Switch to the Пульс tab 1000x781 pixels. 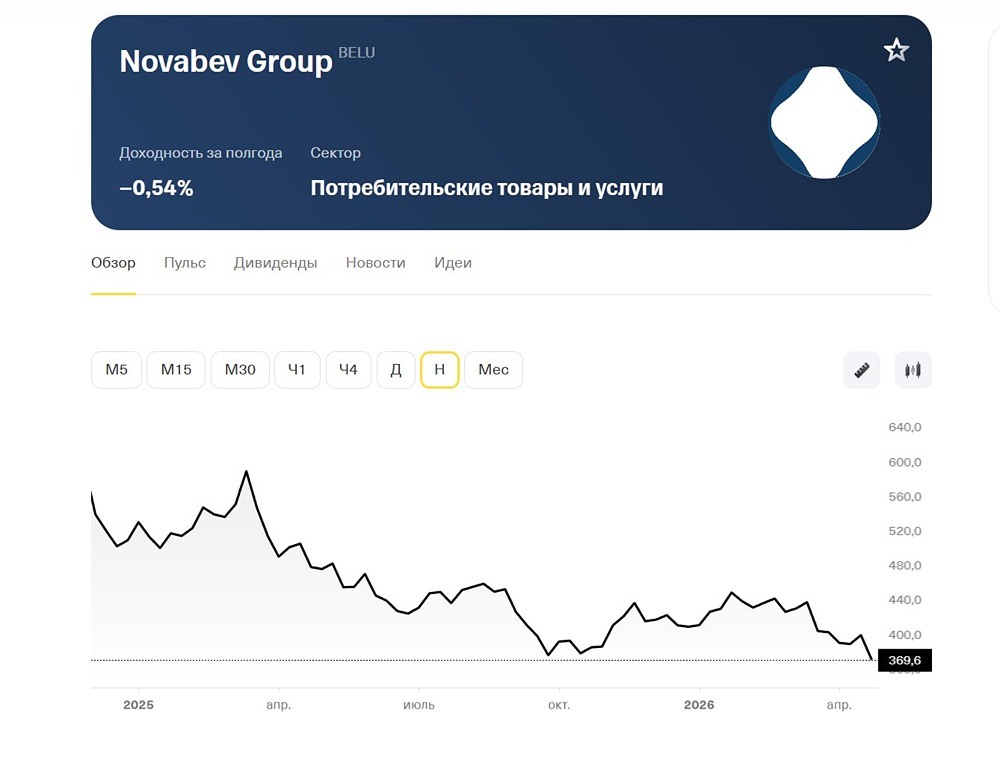[185, 263]
